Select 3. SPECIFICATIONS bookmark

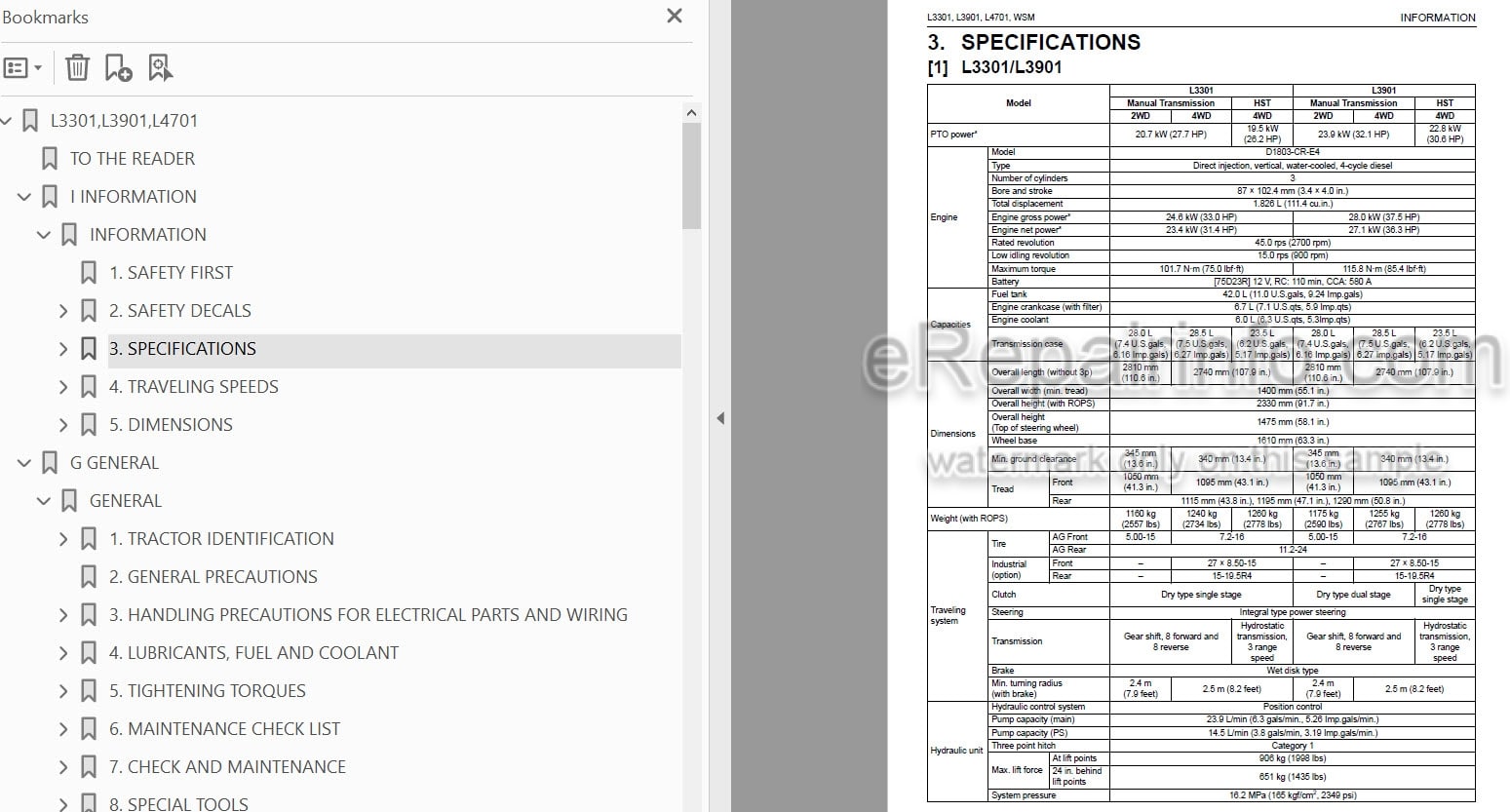182,349
